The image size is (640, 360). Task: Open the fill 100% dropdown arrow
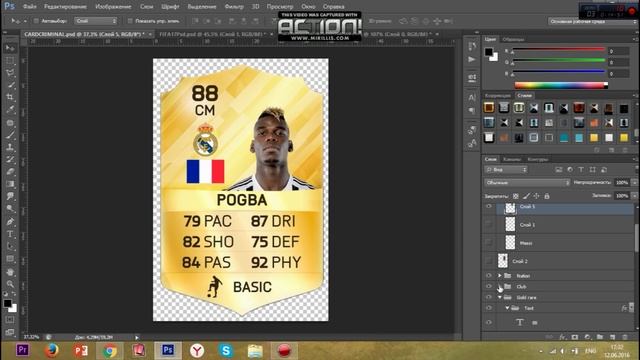click(635, 196)
